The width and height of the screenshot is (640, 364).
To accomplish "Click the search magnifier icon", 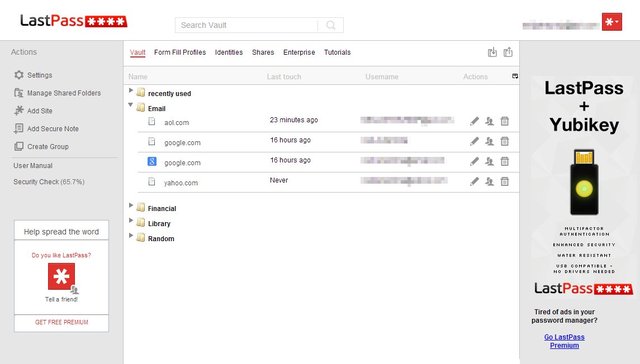I will point(331,25).
